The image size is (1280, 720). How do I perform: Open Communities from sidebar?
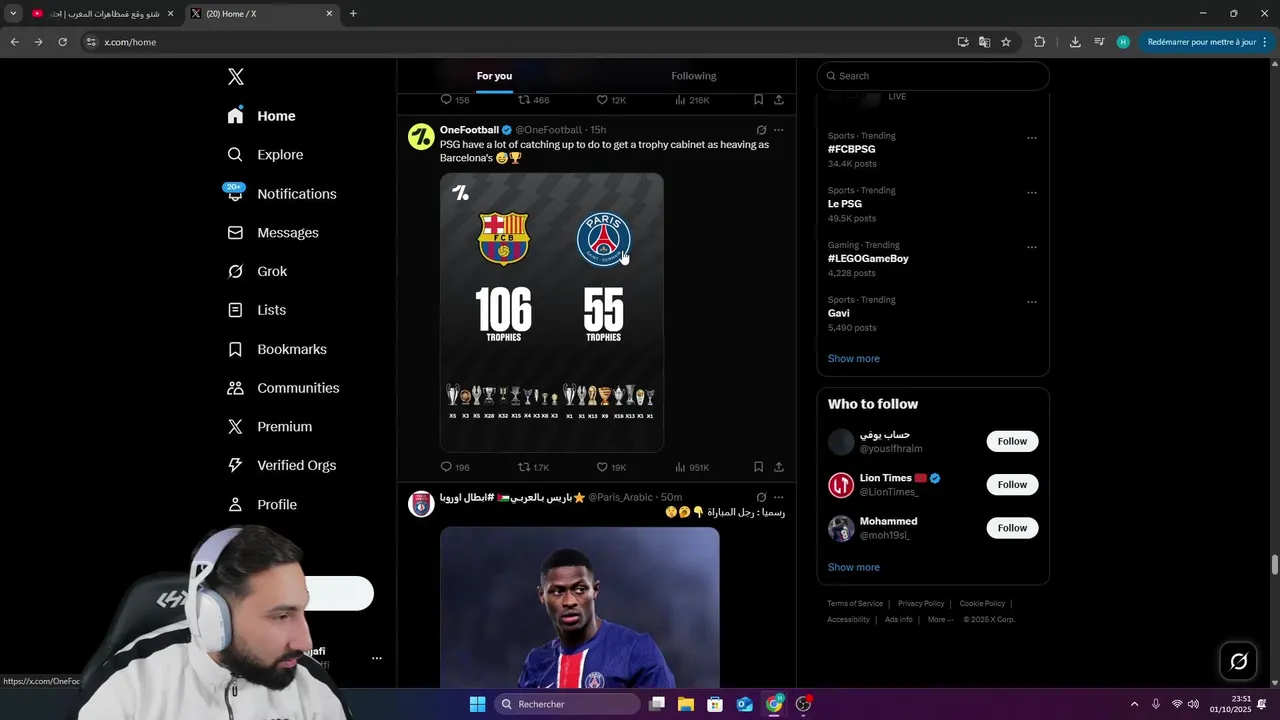283,388
